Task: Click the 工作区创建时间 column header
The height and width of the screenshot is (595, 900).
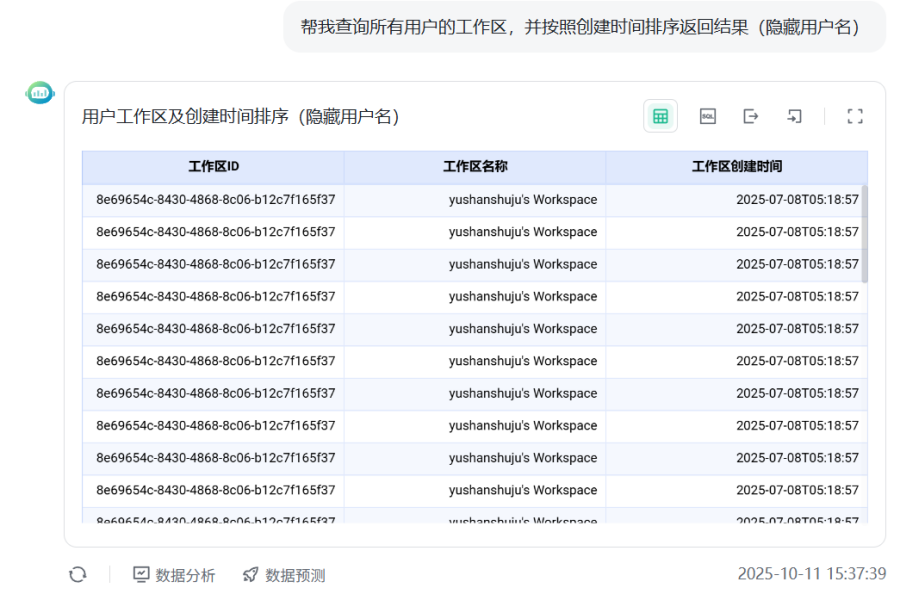Action: click(736, 167)
